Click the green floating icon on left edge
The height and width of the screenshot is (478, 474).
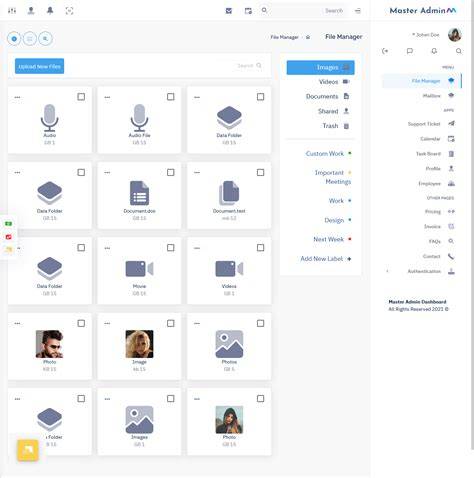click(x=9, y=224)
